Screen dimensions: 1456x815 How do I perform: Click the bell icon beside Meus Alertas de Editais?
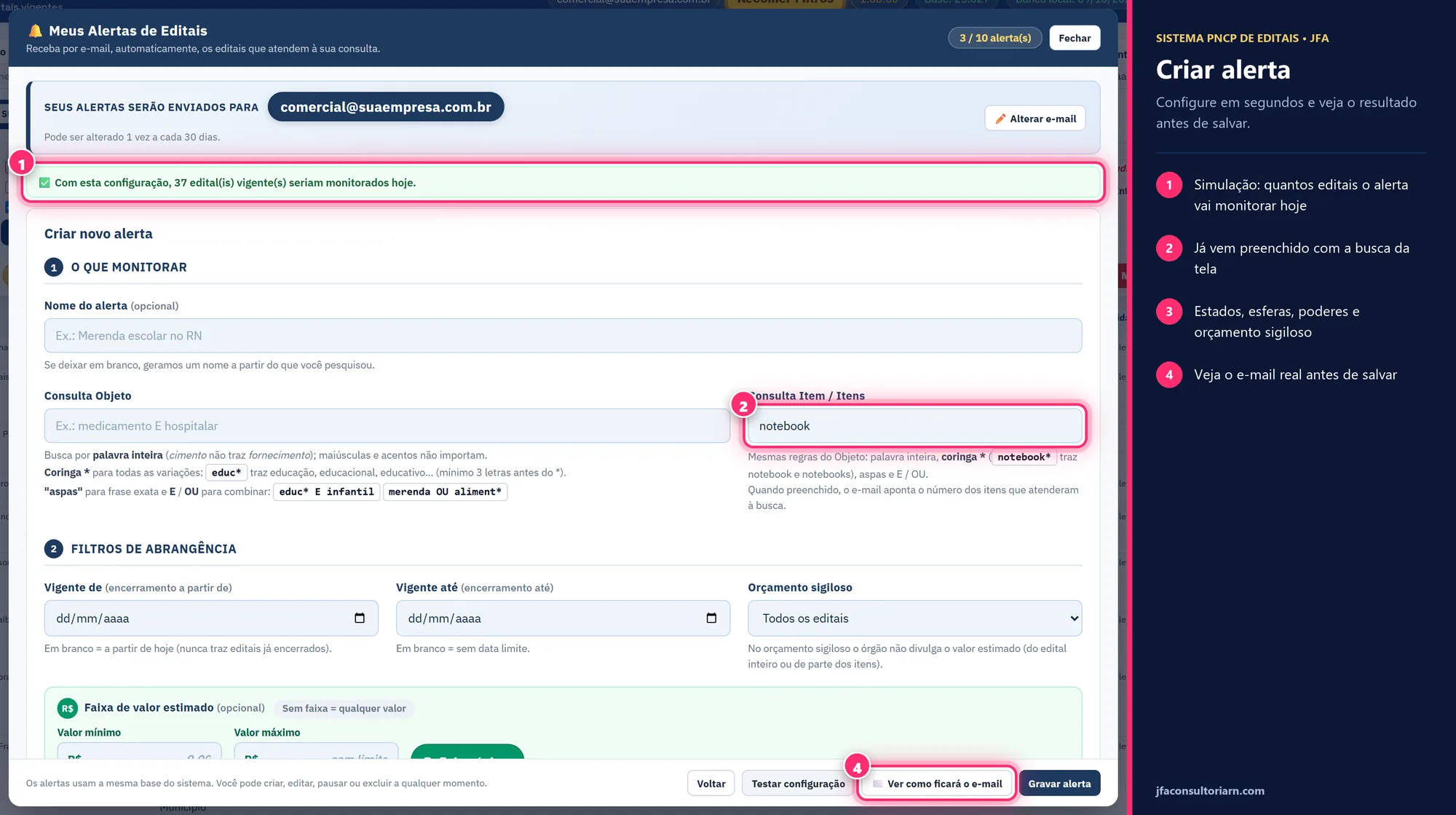(x=35, y=31)
